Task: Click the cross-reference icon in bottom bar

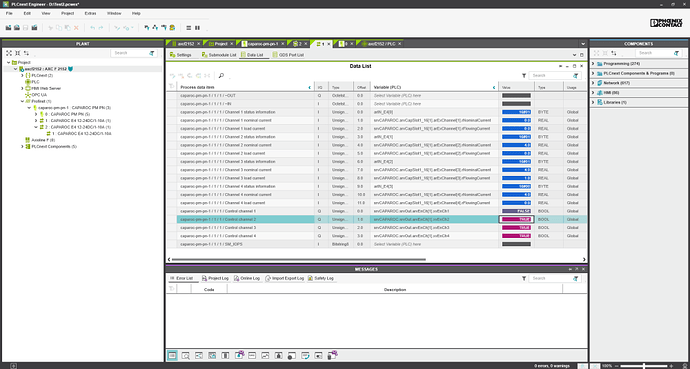Action: click(x=199, y=355)
